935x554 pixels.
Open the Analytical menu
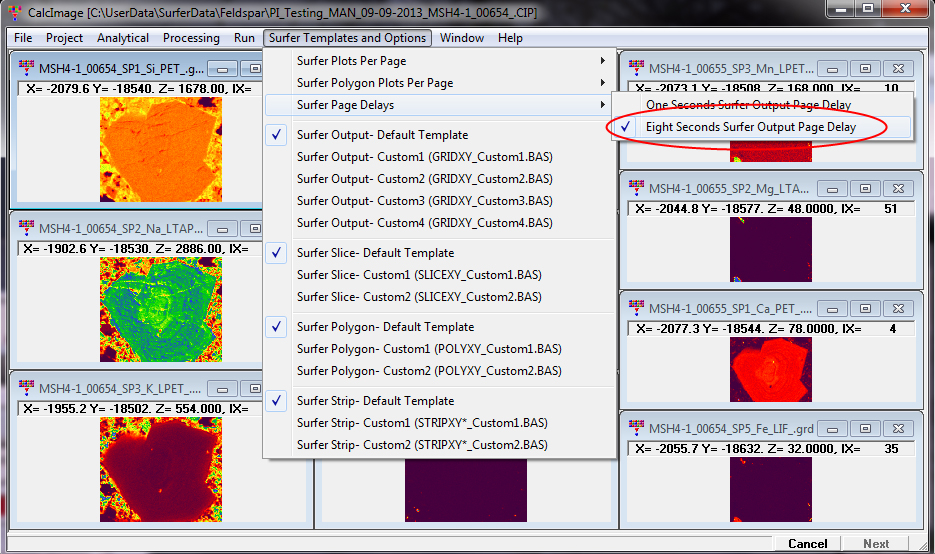123,38
